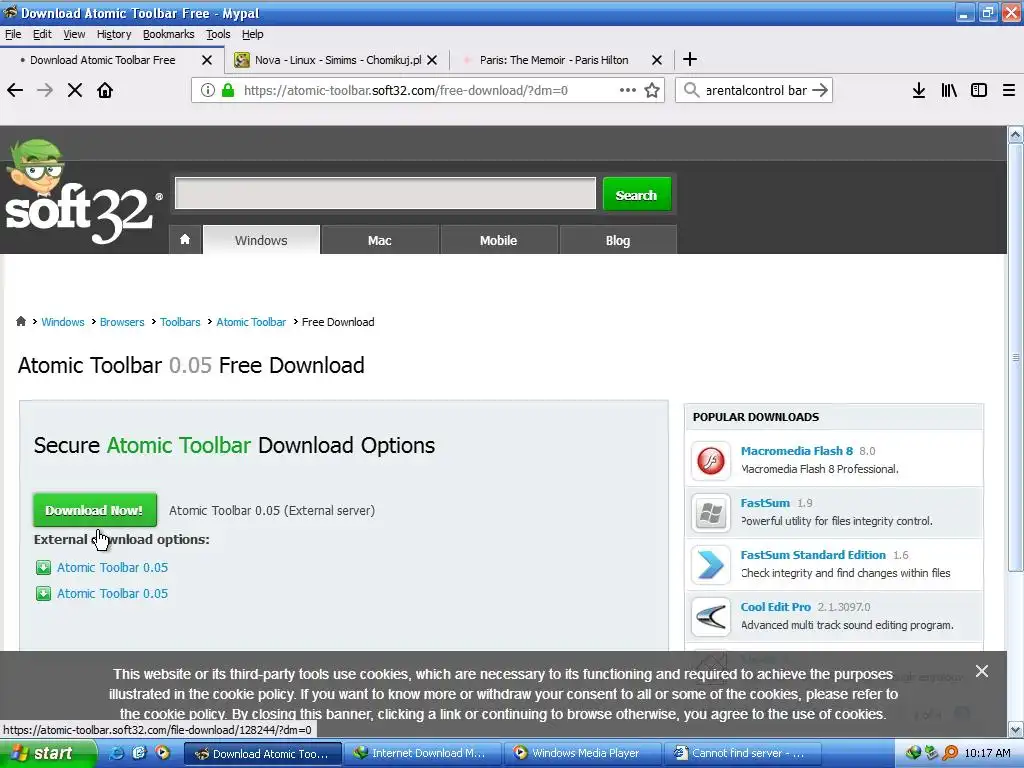The image size is (1024, 768).
Task: Select the Mac site tab
Action: [x=379, y=240]
